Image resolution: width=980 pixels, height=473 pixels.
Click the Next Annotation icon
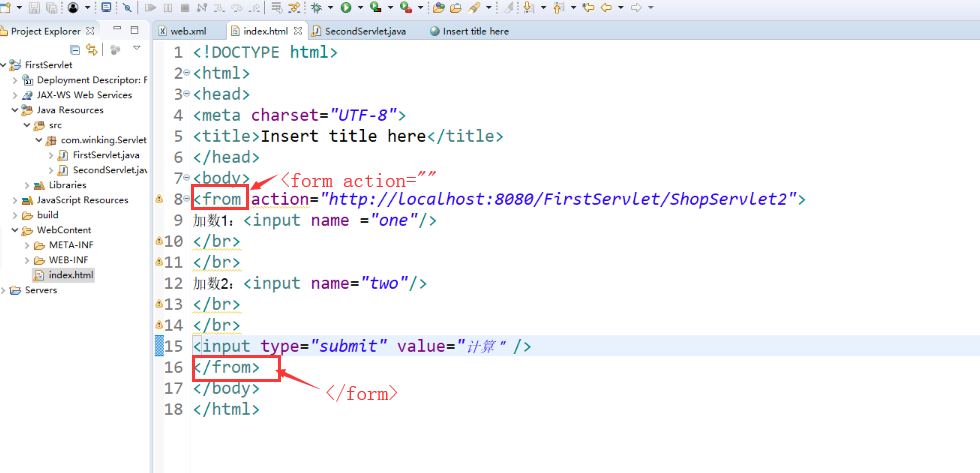[x=528, y=7]
